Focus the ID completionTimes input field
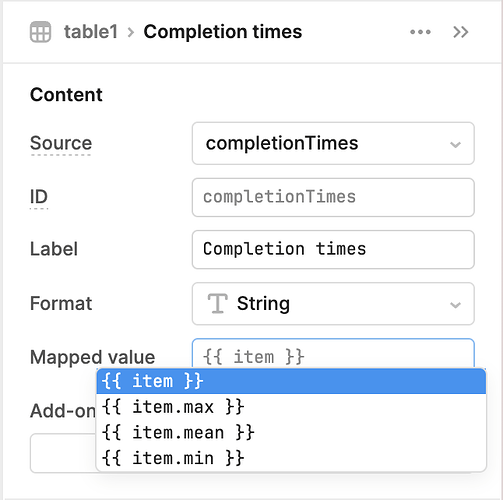The image size is (503, 500). pos(333,197)
